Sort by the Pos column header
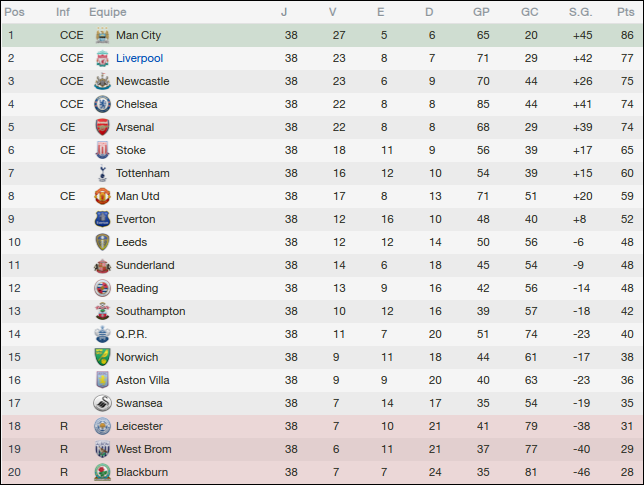The height and width of the screenshot is (485, 644). pos(15,12)
